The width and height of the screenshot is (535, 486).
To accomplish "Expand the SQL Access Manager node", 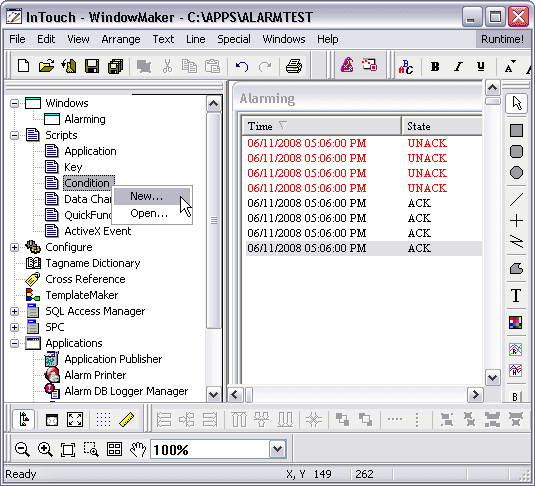I will click(14, 311).
